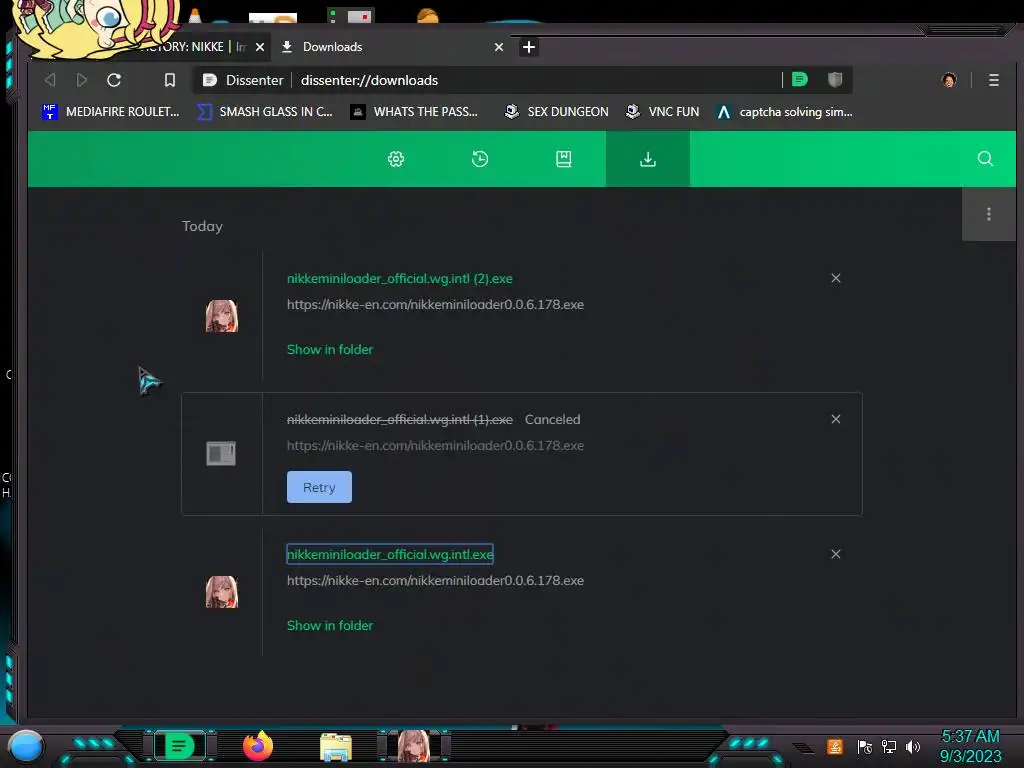Open MEDIAFIRE ROULET... bookmark
This screenshot has width=1024, height=768.
(x=110, y=112)
